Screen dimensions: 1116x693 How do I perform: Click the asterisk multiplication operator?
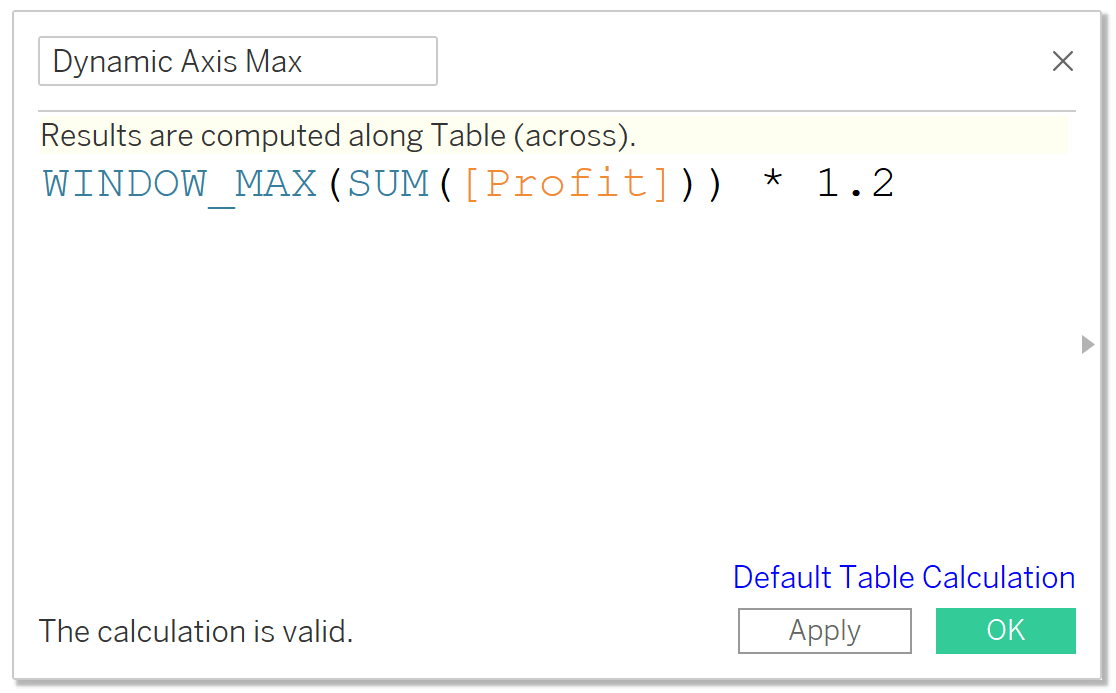(x=772, y=179)
